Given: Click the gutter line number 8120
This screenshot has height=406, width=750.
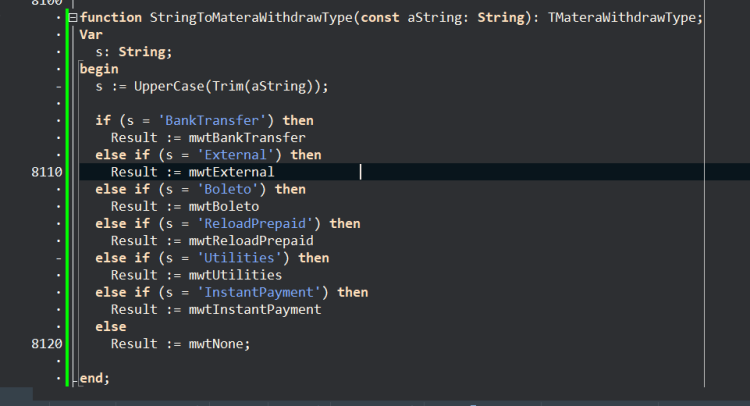Looking at the screenshot, I should pyautogui.click(x=47, y=344).
